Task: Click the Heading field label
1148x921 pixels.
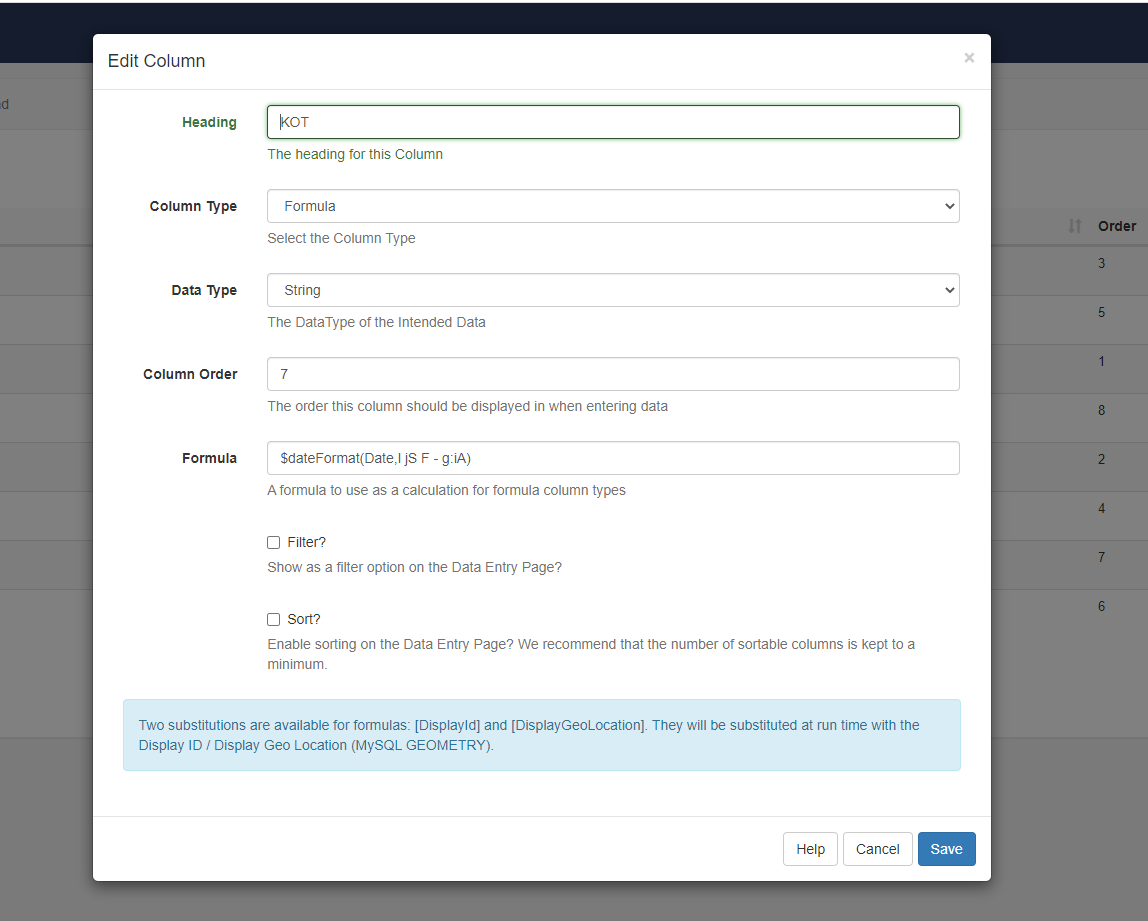Action: click(209, 122)
